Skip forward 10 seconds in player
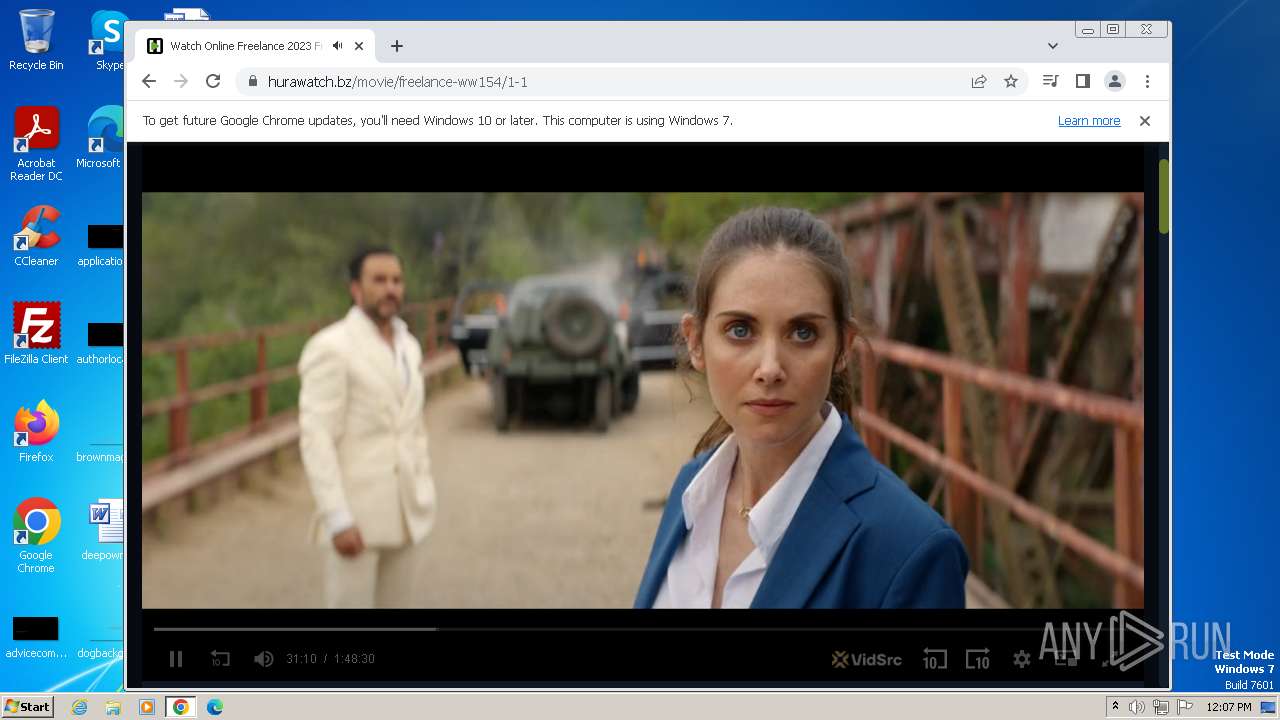 [977, 659]
